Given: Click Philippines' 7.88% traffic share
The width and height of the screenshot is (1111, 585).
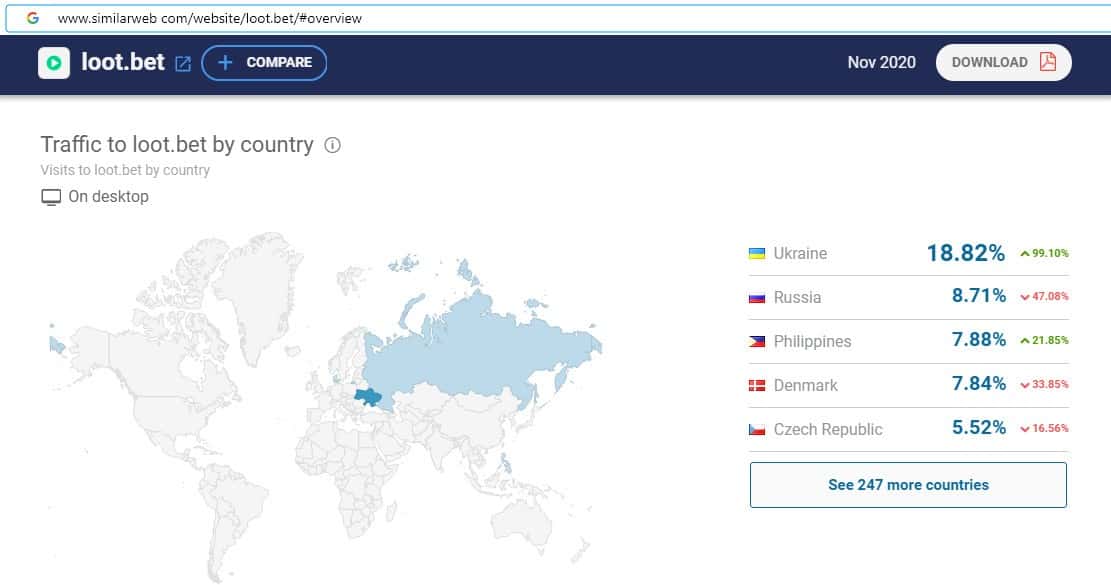Looking at the screenshot, I should click(x=979, y=339).
